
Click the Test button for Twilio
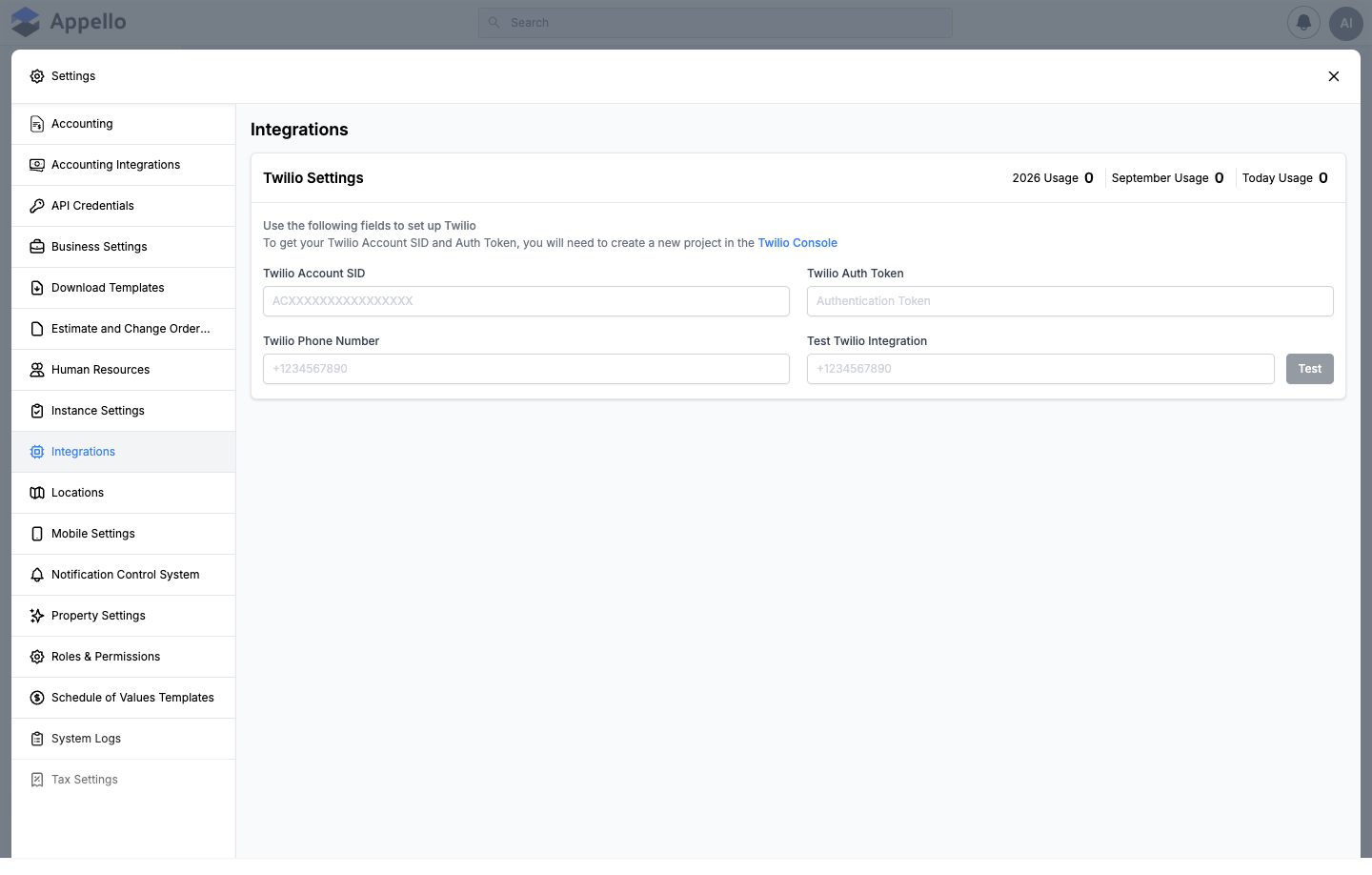pyautogui.click(x=1310, y=369)
